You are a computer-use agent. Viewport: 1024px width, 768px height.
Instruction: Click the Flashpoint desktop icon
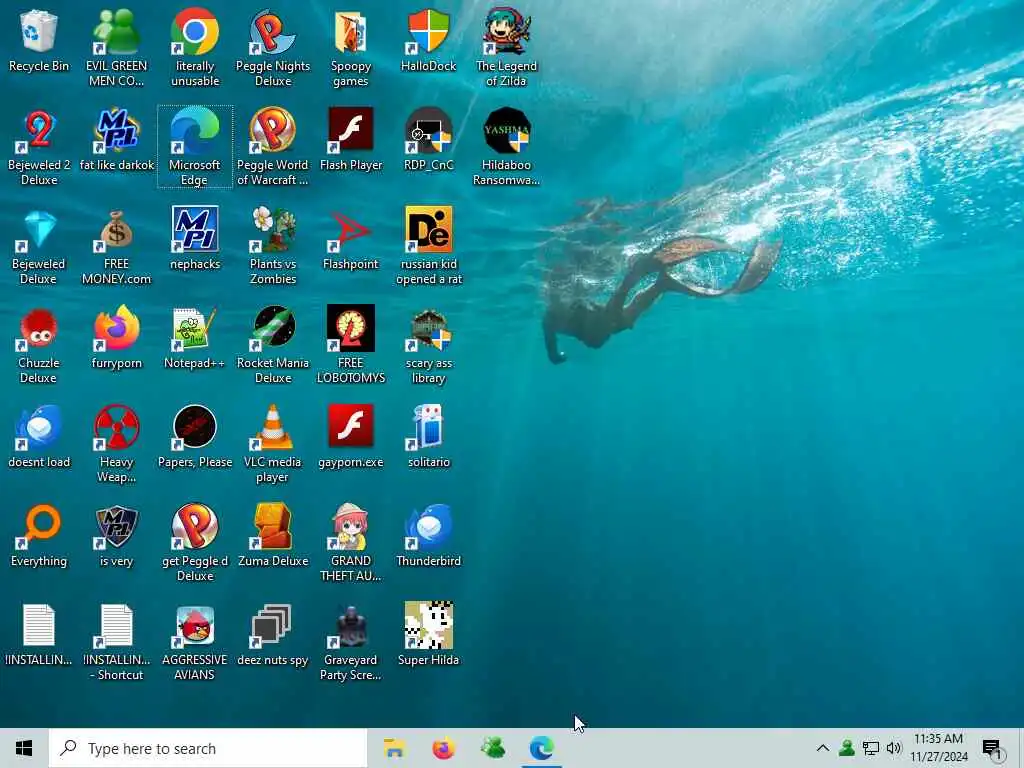351,239
